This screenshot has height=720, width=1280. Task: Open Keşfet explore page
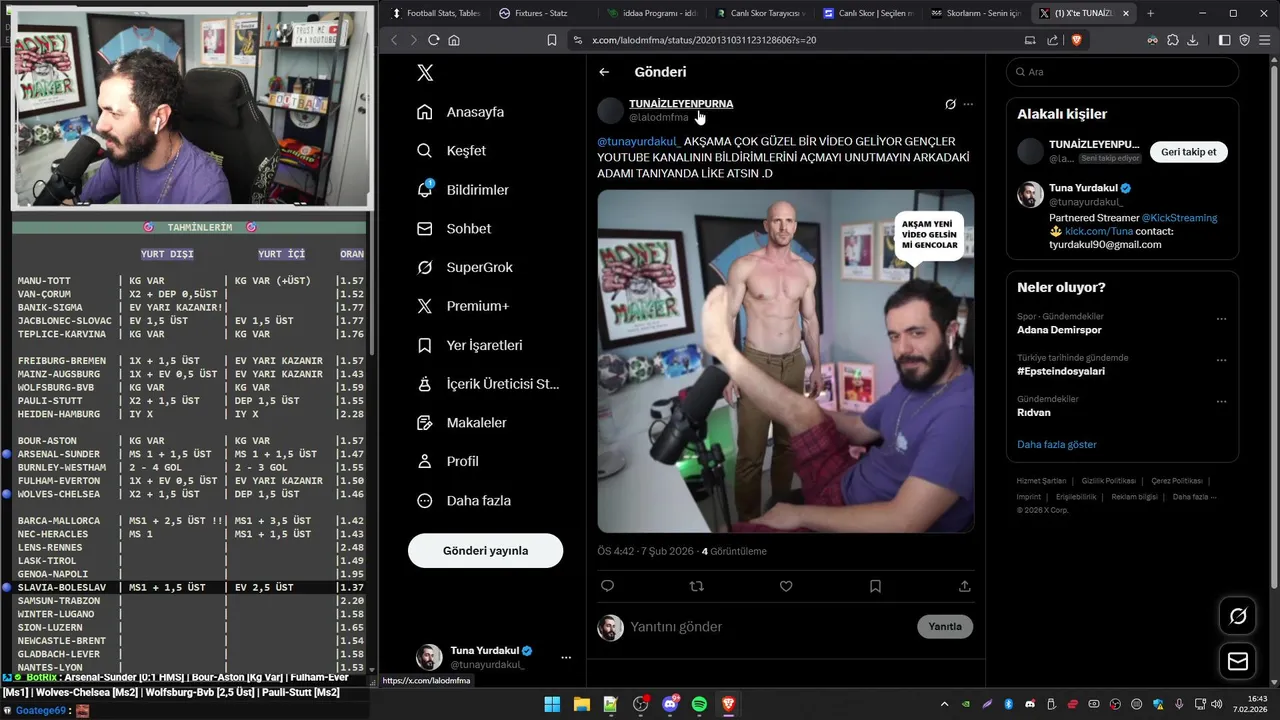click(451, 151)
